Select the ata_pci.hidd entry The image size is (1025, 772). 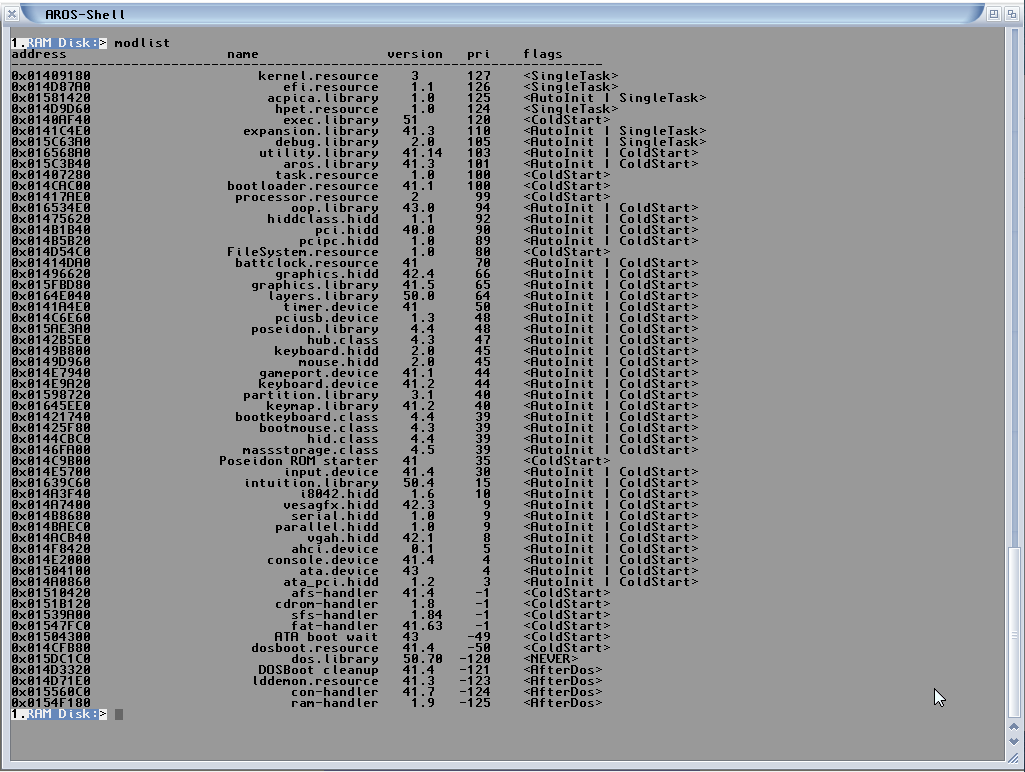pyautogui.click(x=331, y=582)
